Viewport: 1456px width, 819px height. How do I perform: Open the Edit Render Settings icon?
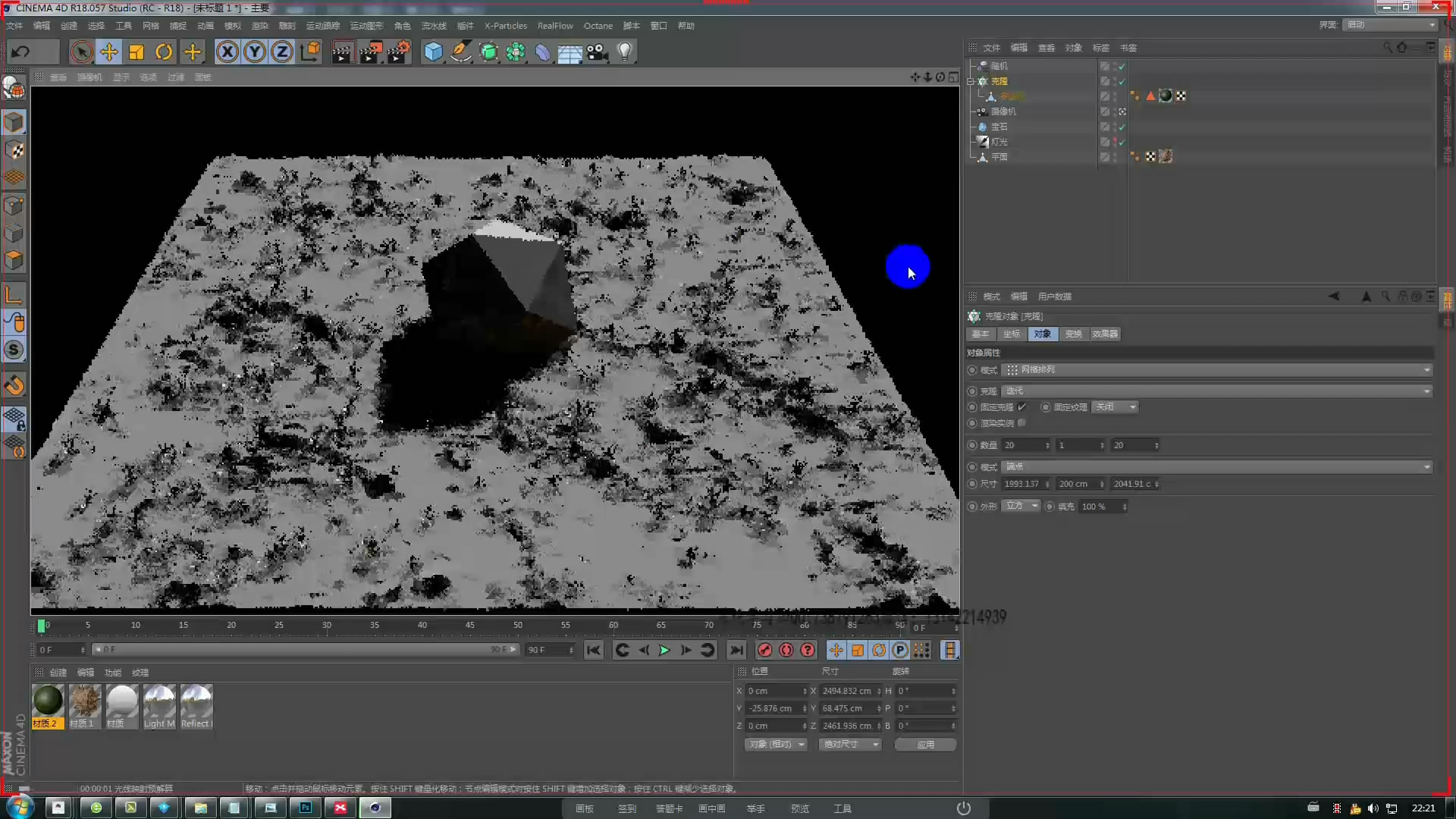(397, 52)
